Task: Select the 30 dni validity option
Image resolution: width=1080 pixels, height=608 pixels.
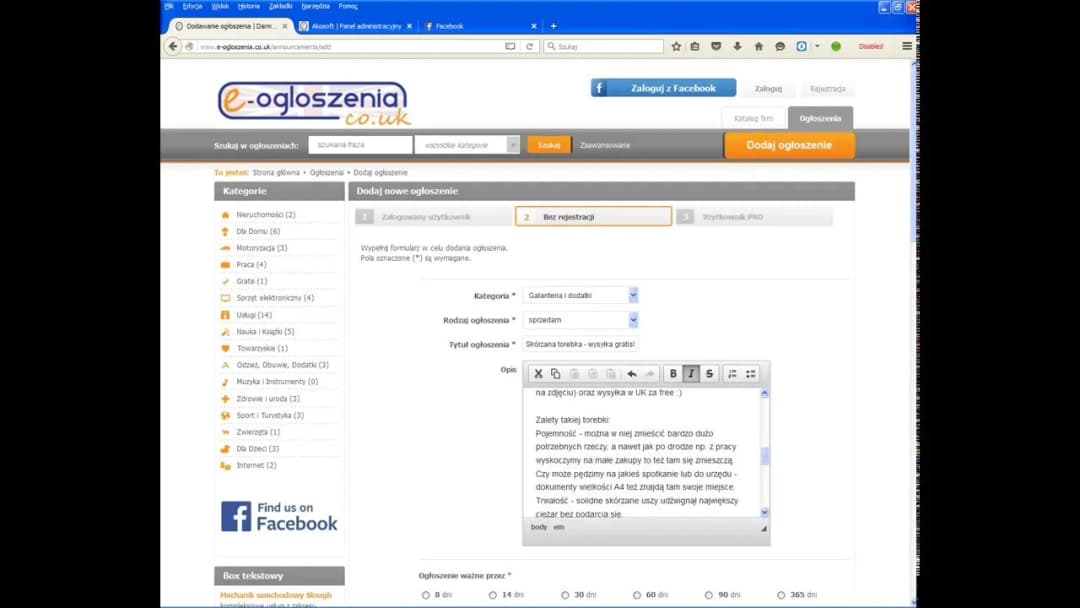Action: click(x=565, y=595)
